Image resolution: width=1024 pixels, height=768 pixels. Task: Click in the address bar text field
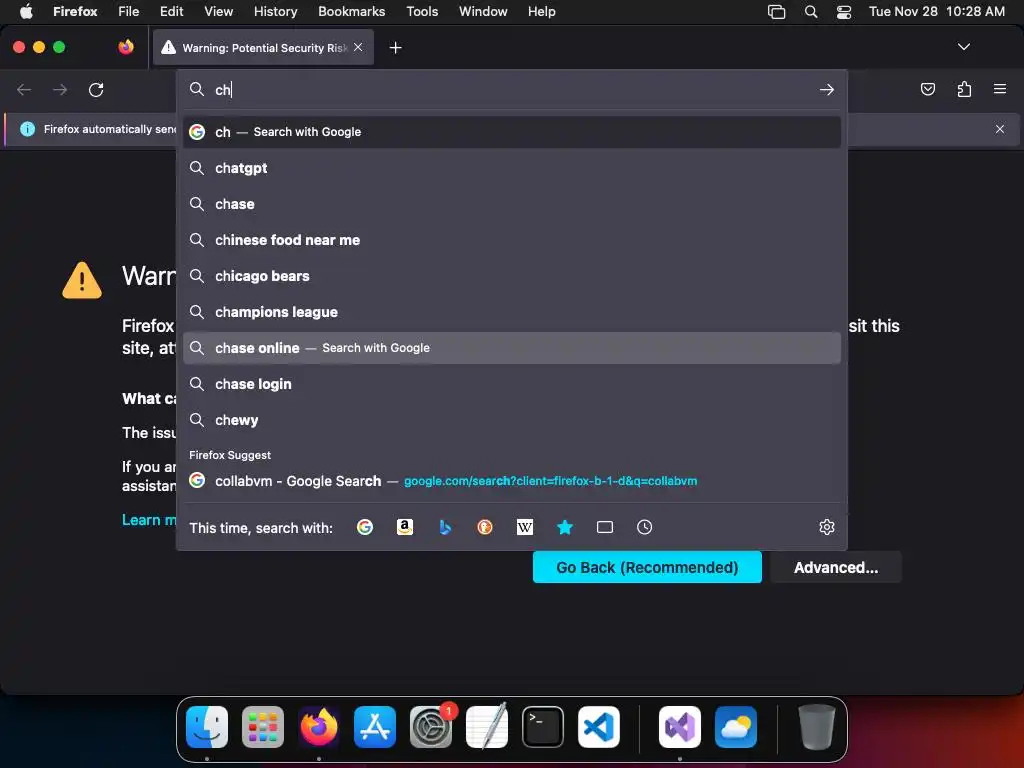pyautogui.click(x=512, y=89)
